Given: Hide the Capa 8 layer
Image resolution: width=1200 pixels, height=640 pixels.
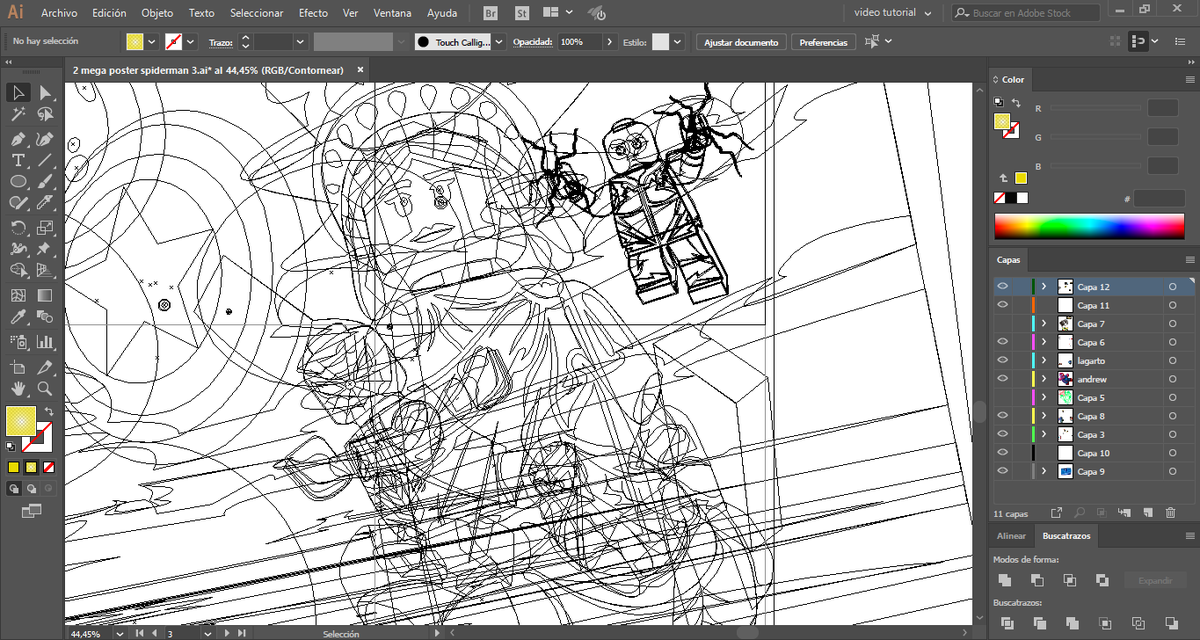Looking at the screenshot, I should (x=1002, y=416).
